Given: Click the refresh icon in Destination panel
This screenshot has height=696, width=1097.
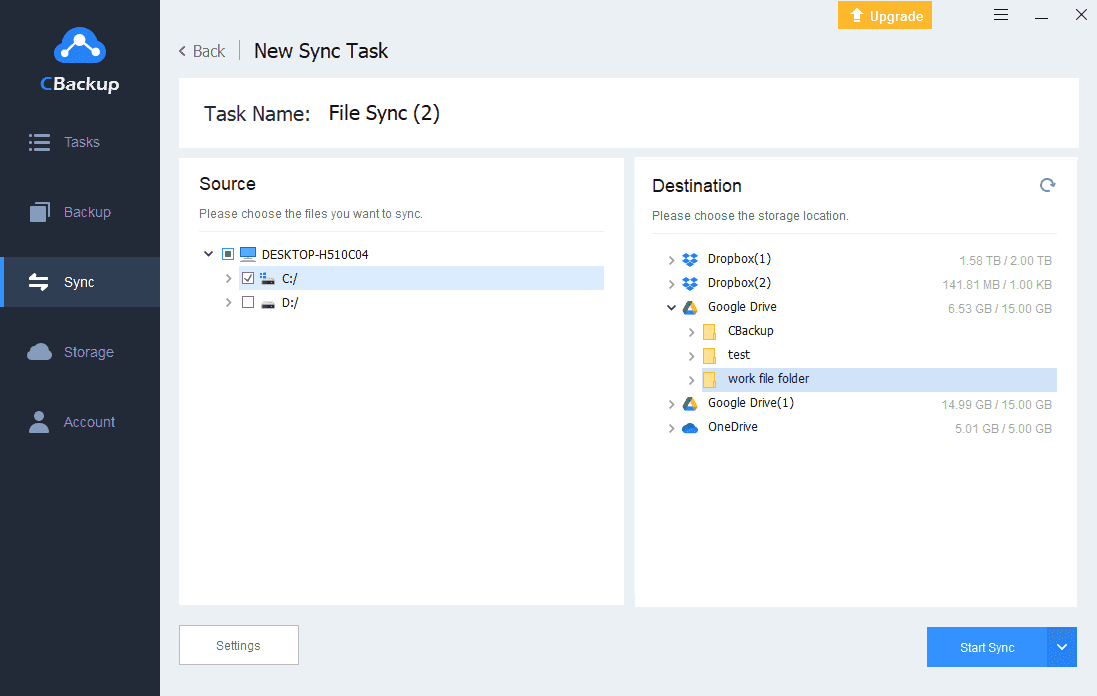Looking at the screenshot, I should [x=1047, y=185].
